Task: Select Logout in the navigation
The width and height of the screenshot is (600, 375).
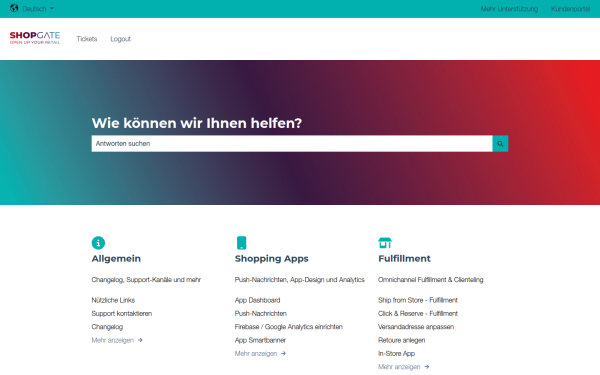Action: pyautogui.click(x=121, y=39)
